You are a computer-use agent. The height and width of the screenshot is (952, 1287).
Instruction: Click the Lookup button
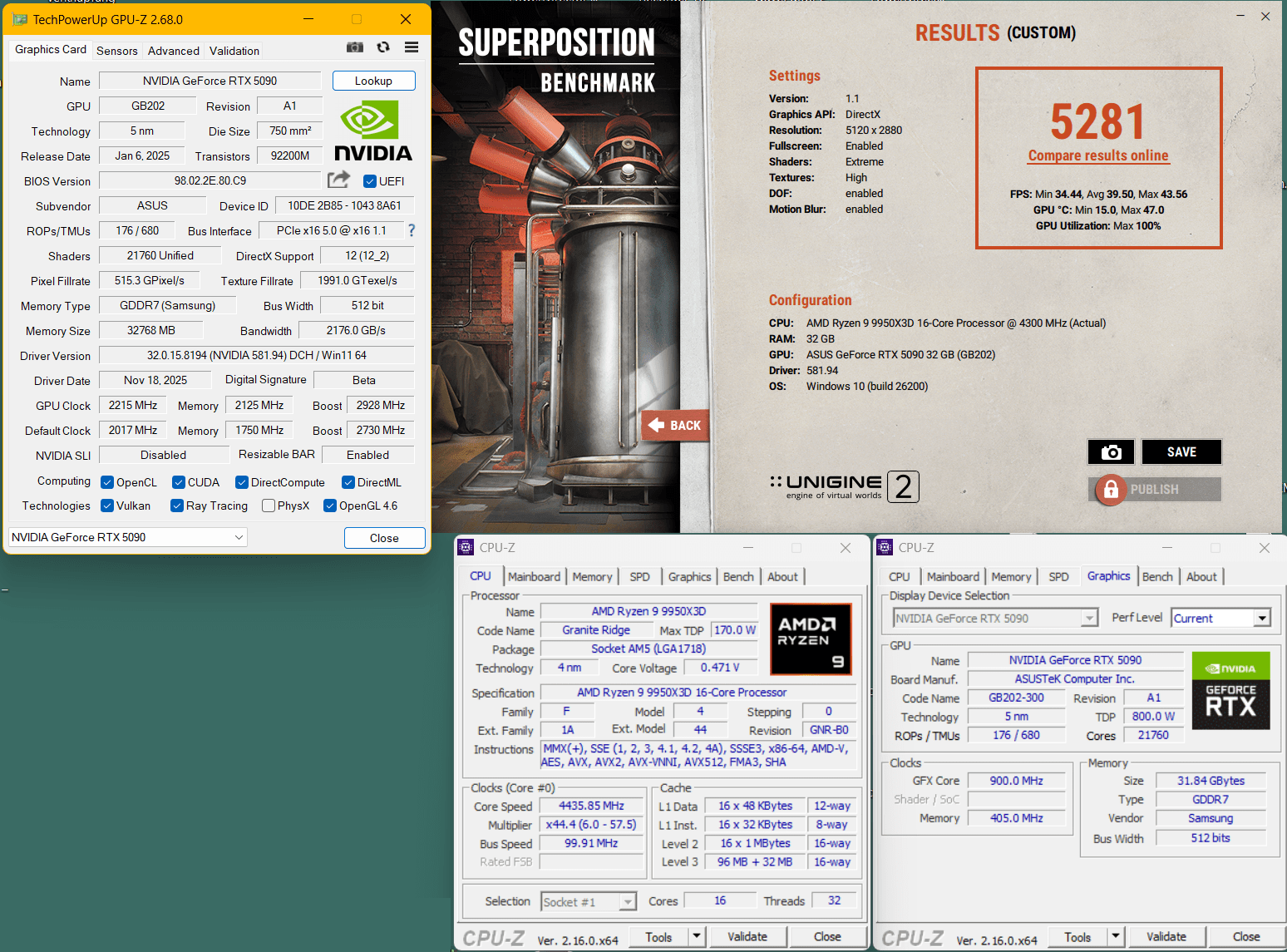point(373,81)
